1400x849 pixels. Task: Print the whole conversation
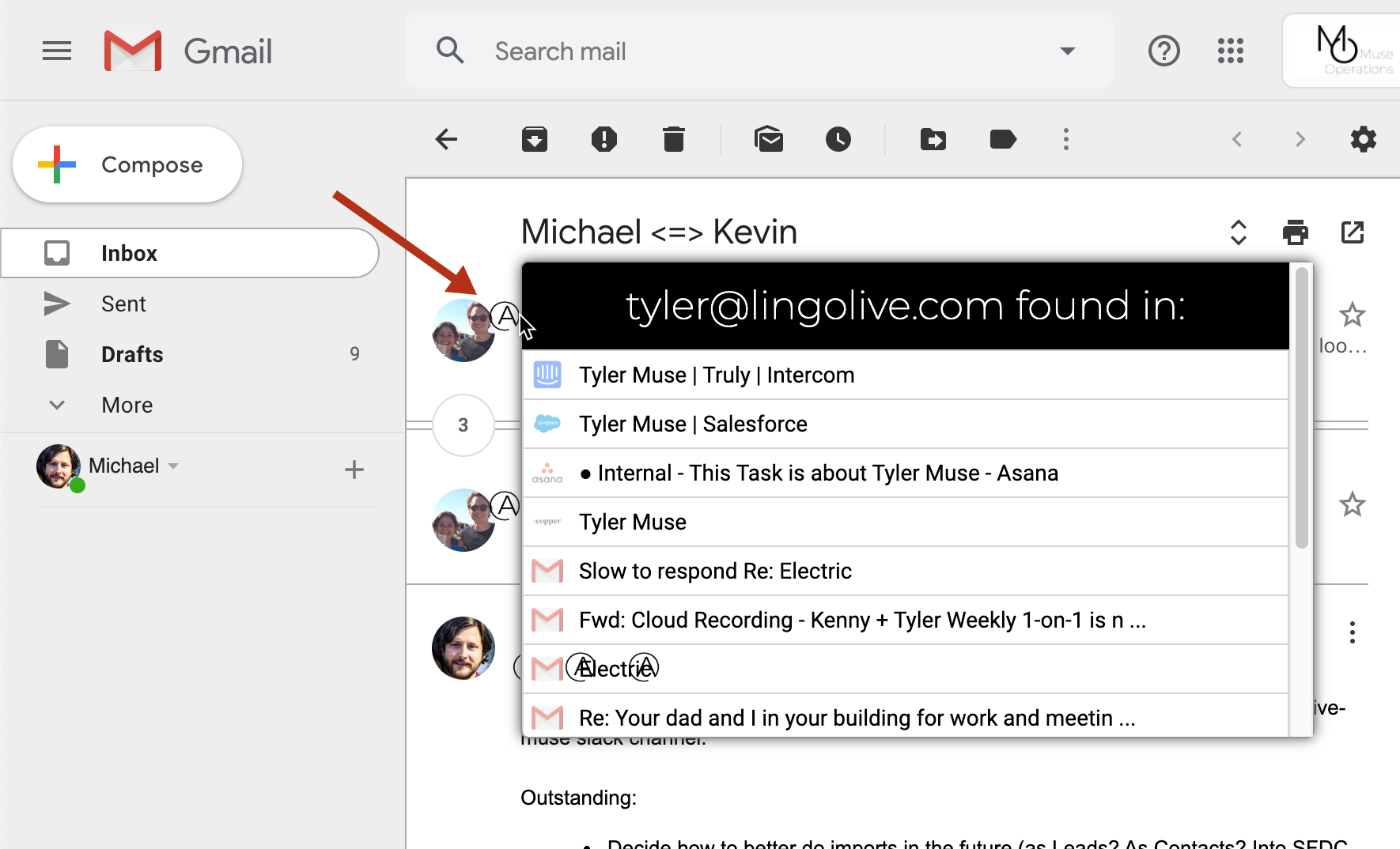tap(1296, 232)
